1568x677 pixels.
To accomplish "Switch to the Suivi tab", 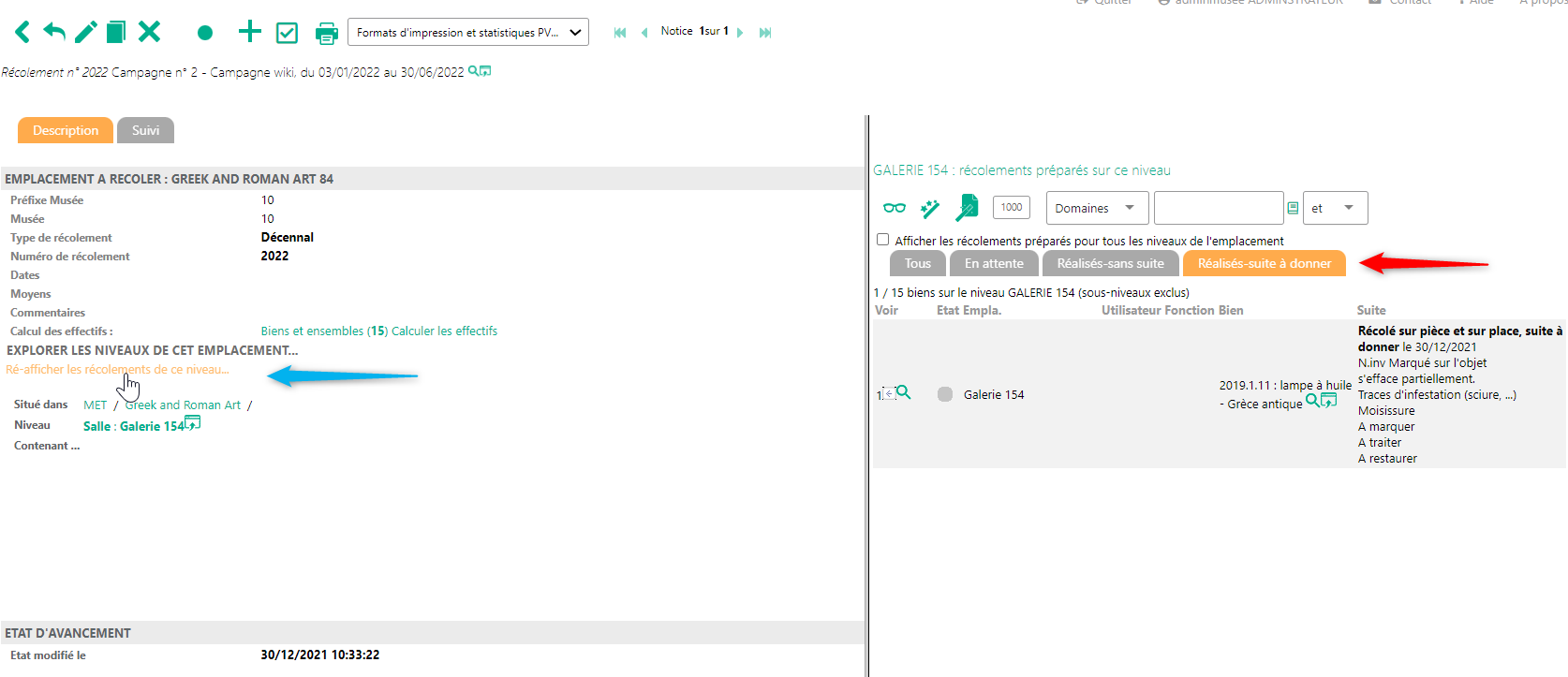I will [145, 130].
